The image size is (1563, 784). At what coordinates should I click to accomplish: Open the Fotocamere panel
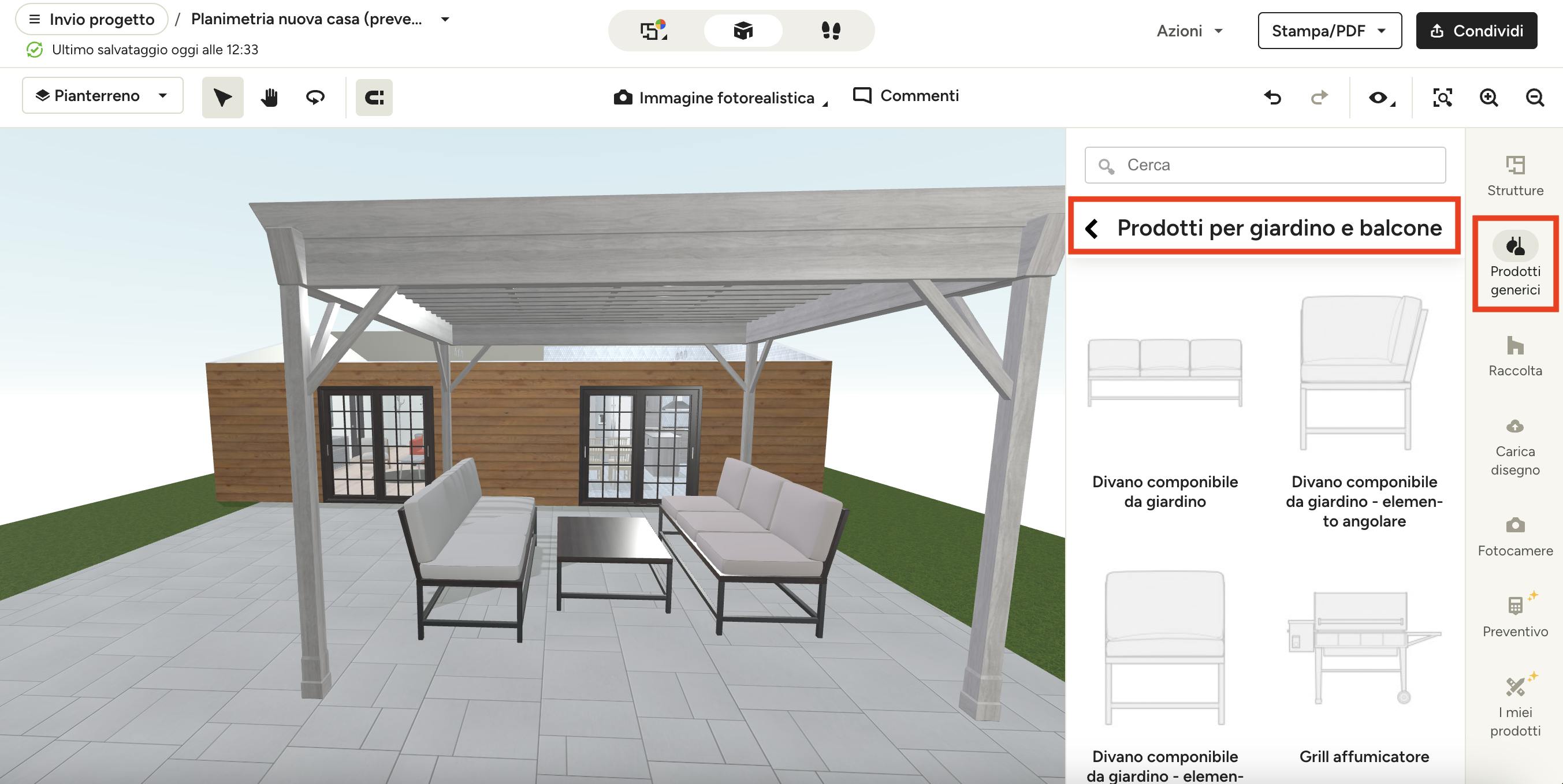pyautogui.click(x=1515, y=536)
